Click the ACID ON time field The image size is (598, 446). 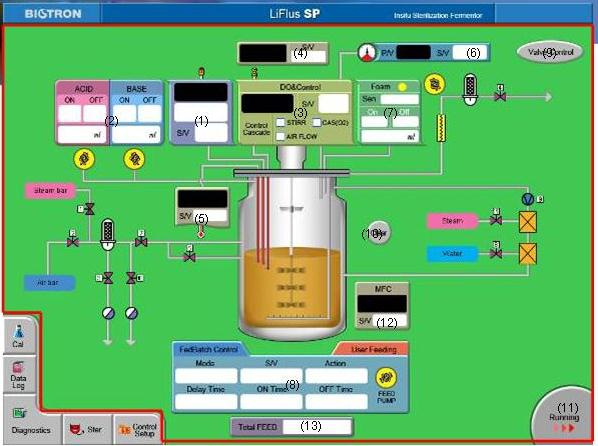[69, 113]
